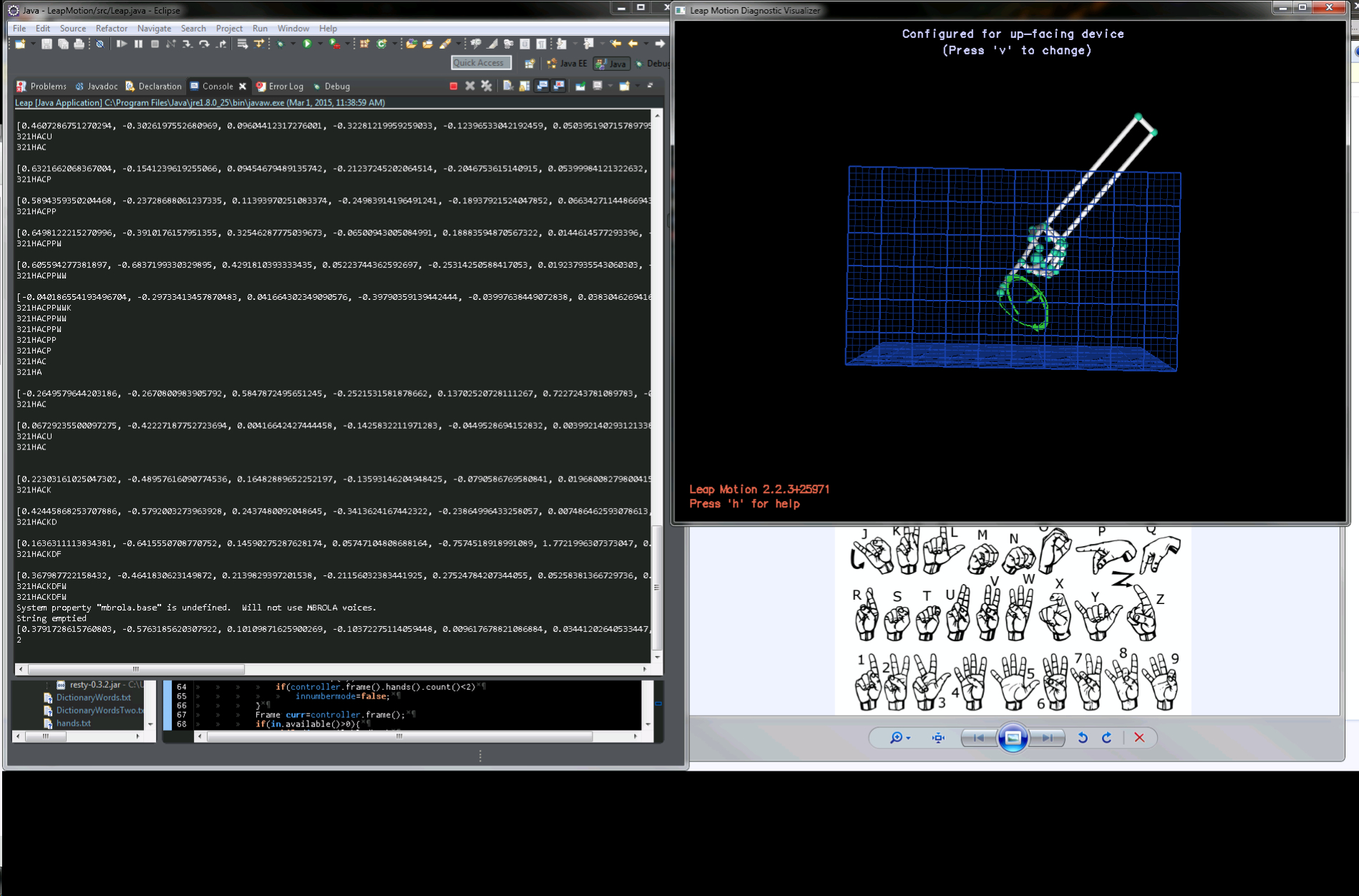This screenshot has height=896, width=1359.
Task: Open the Open Console dropdown arrow
Action: pyautogui.click(x=637, y=86)
